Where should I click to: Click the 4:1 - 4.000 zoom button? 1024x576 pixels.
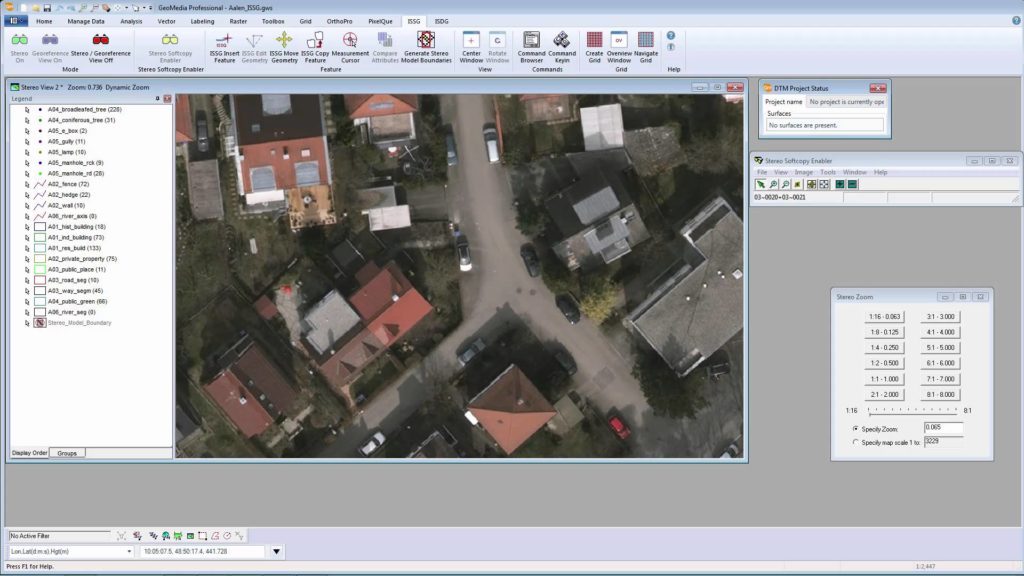(x=941, y=330)
